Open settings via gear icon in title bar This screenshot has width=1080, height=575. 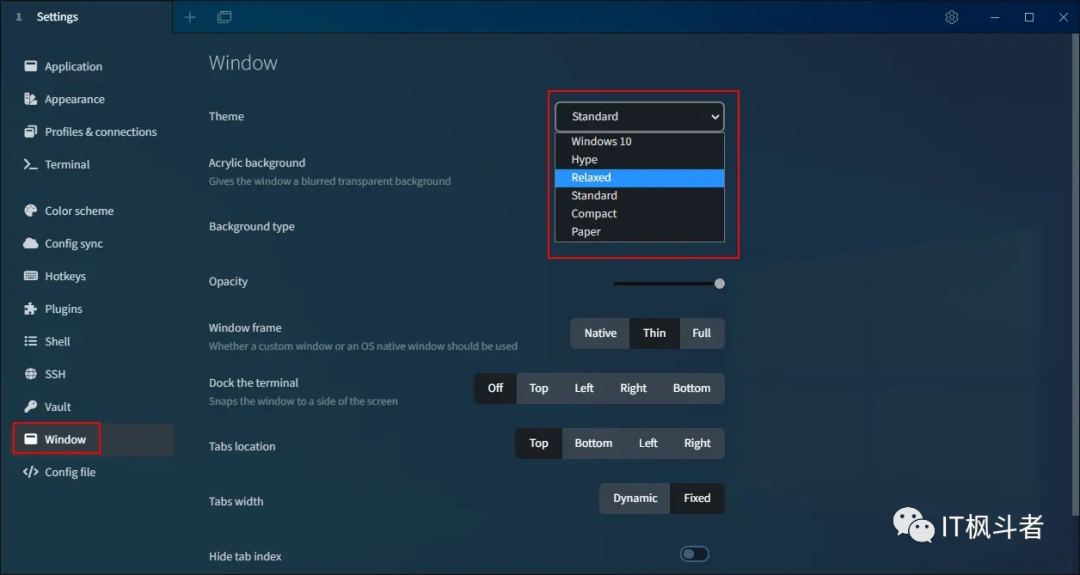pos(951,17)
